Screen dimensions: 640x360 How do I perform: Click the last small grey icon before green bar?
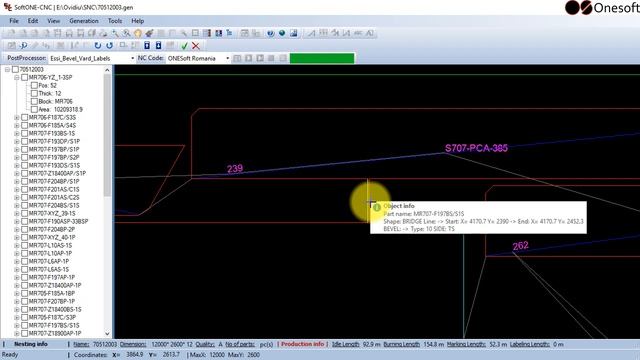tap(283, 58)
